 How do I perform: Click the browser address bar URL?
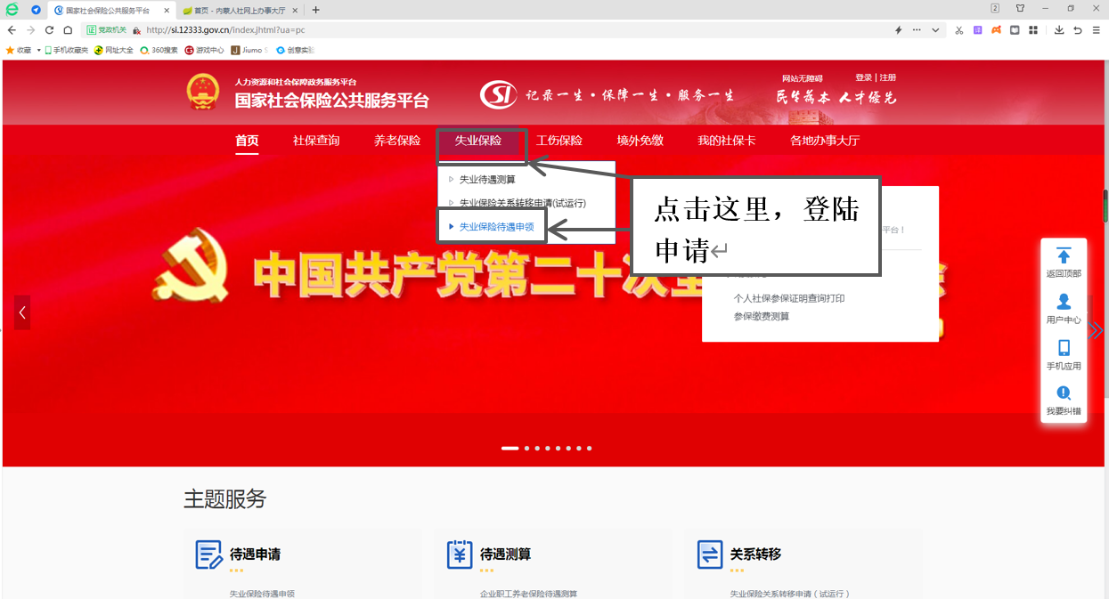coord(226,30)
